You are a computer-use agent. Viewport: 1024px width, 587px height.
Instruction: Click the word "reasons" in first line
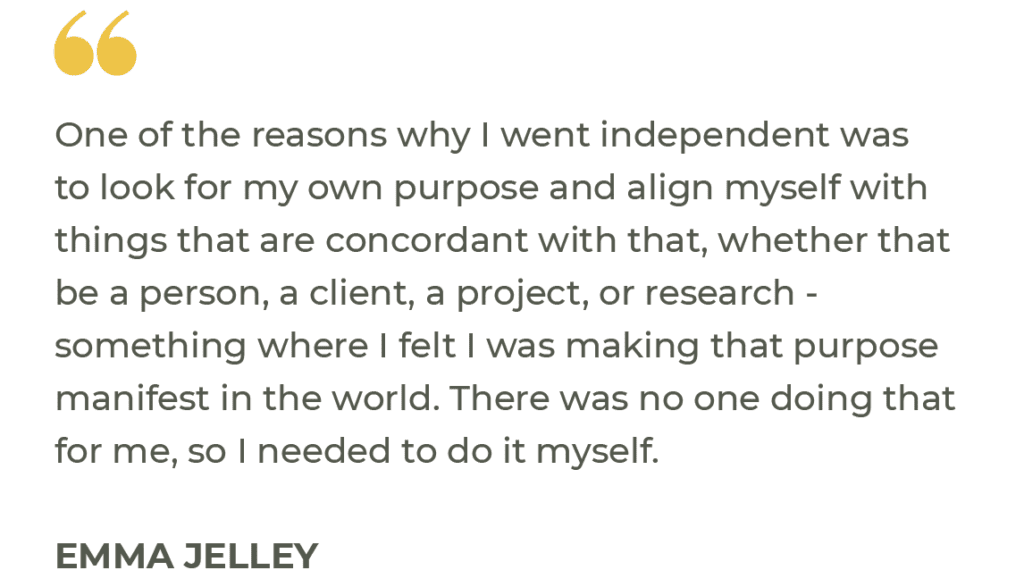click(x=319, y=136)
